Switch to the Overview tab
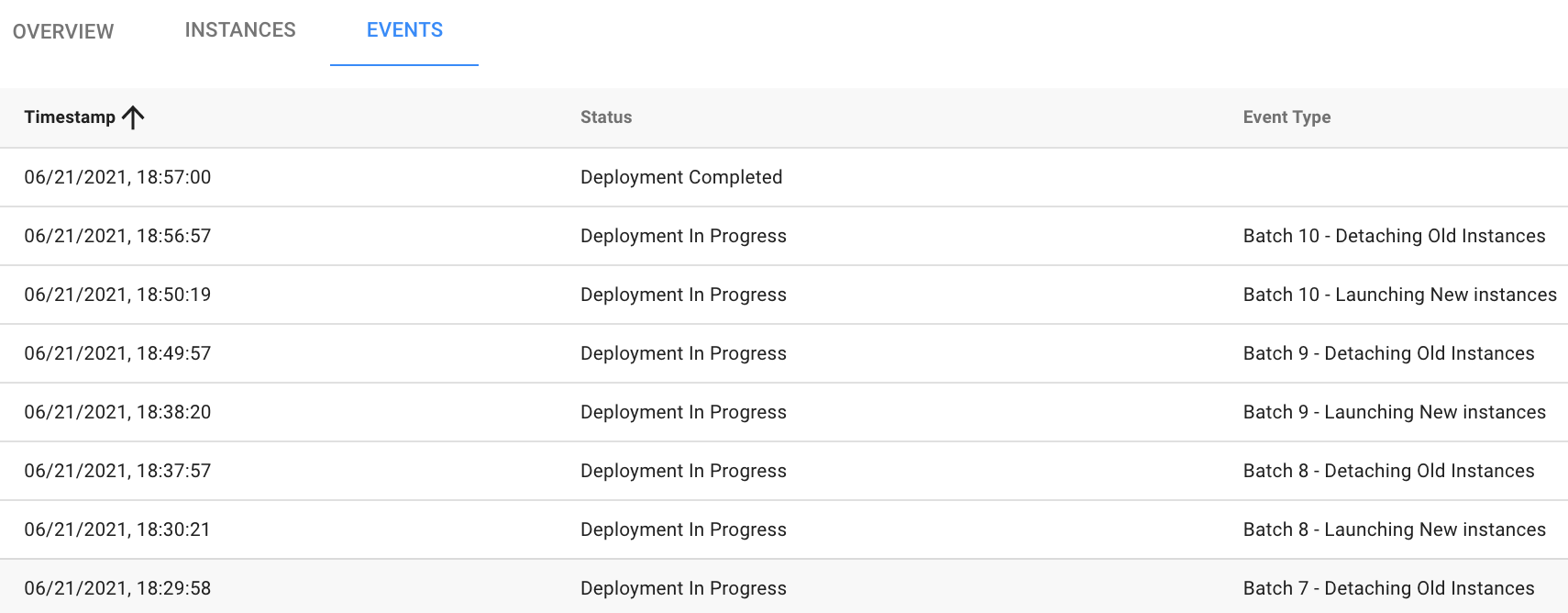The width and height of the screenshot is (1568, 613). click(63, 31)
